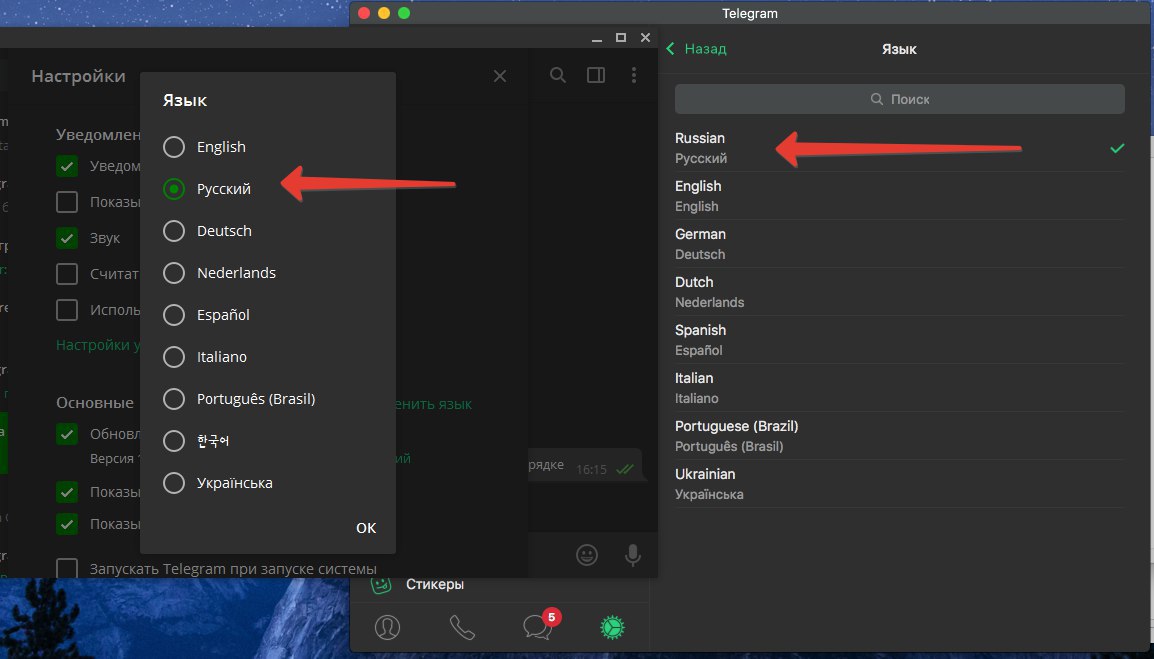Choose Portuguese (Brazil) in language list
The image size is (1154, 659).
(x=899, y=435)
